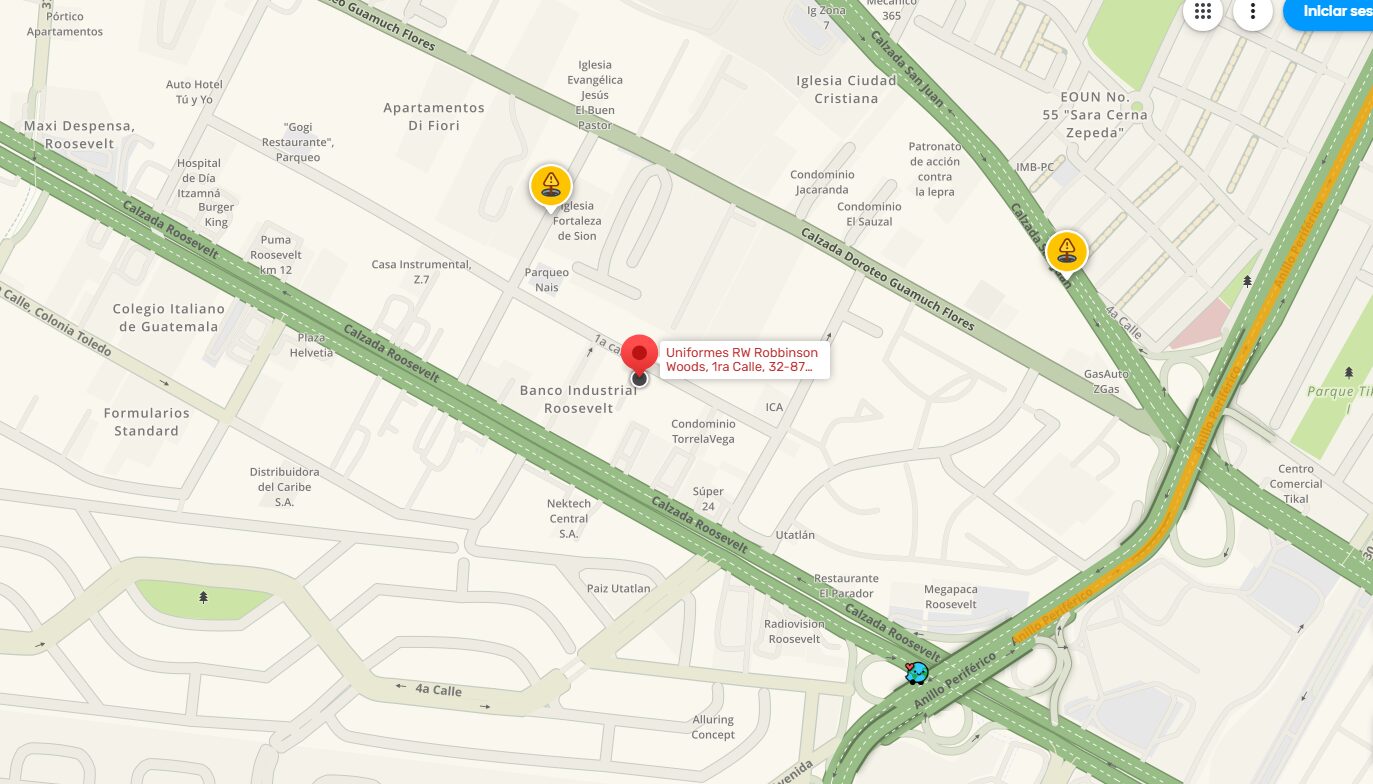Open hazard alert on Calzada San Juan

(x=1066, y=251)
